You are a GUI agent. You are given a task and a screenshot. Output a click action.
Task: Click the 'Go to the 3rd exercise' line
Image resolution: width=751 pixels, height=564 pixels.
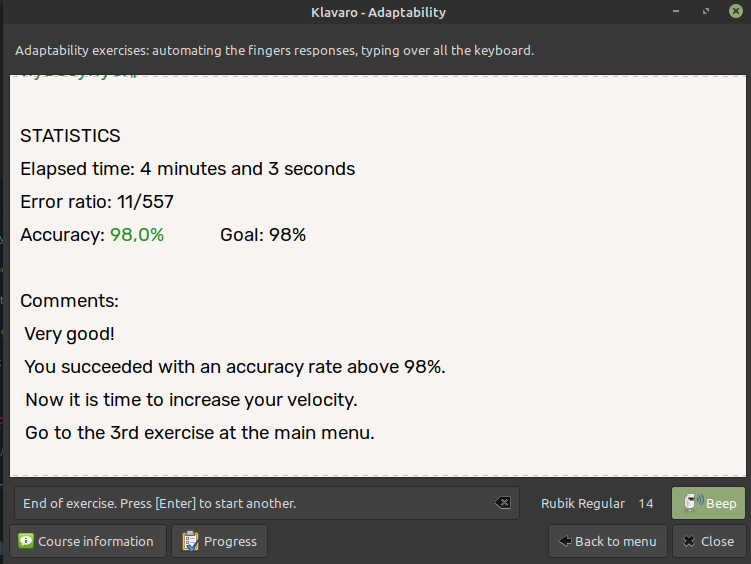coord(199,433)
